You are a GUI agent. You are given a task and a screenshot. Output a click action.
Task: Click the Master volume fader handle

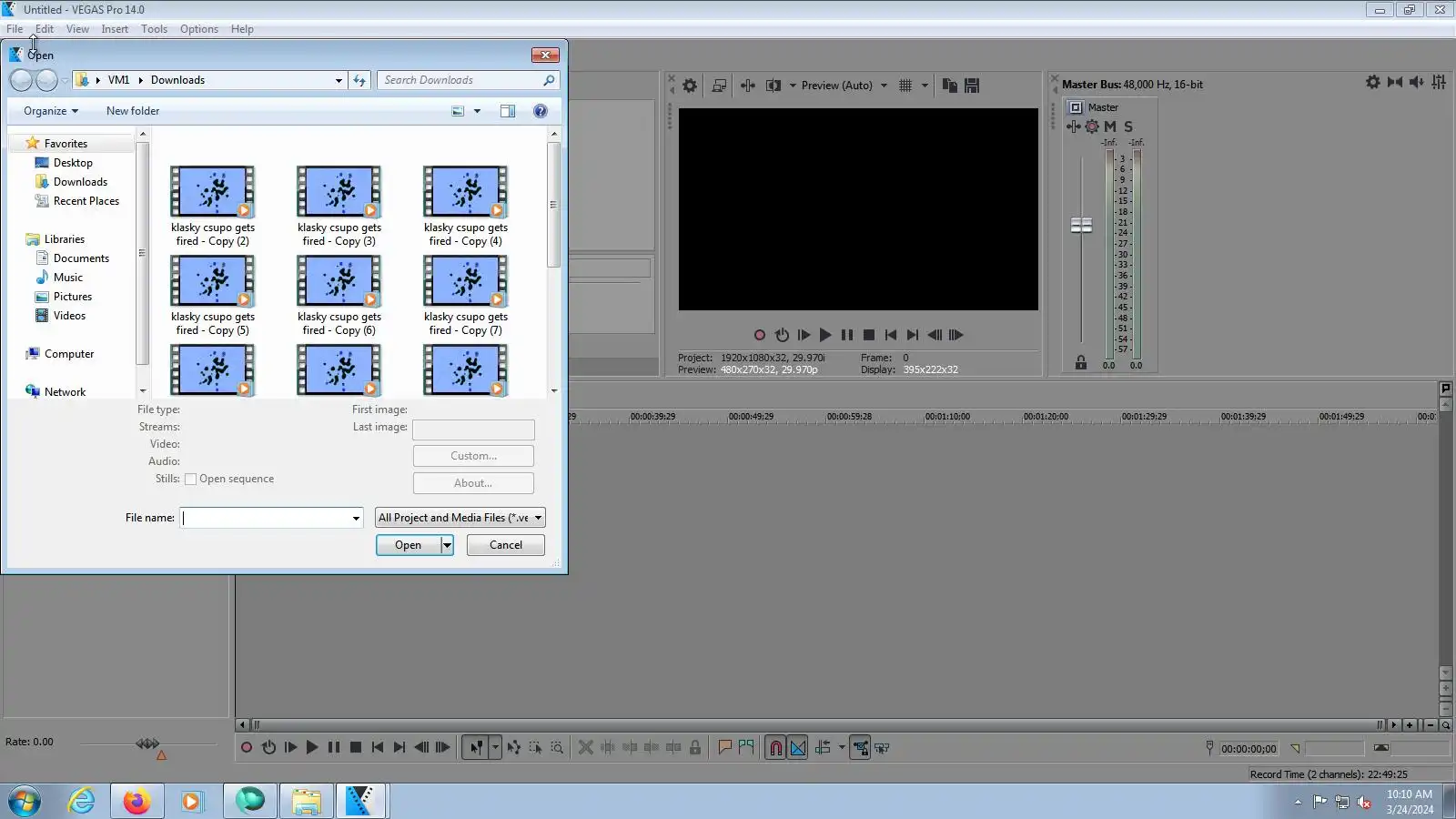pos(1081,225)
